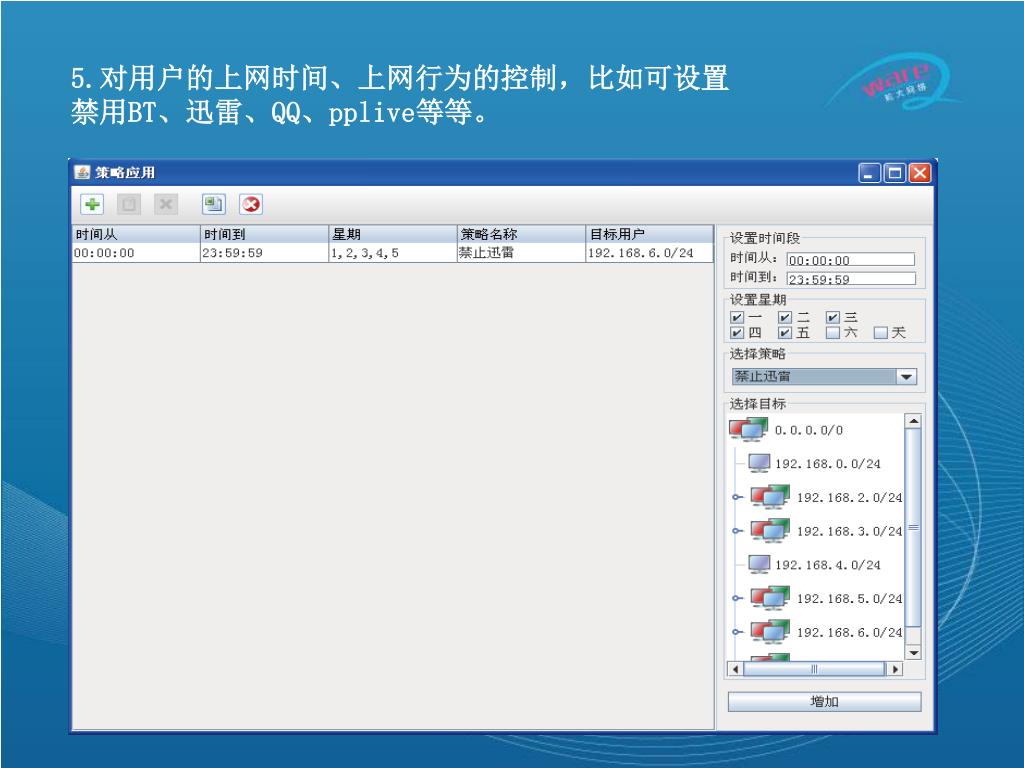Select 192.168.5.0/24 label in target tree
Screen dimensions: 1024x768
tap(849, 598)
